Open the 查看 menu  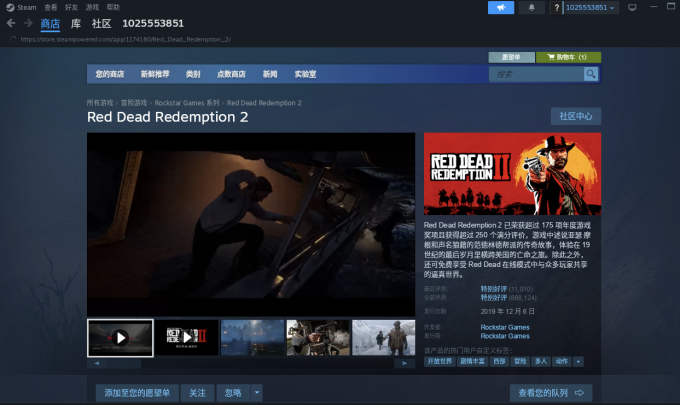click(x=51, y=7)
